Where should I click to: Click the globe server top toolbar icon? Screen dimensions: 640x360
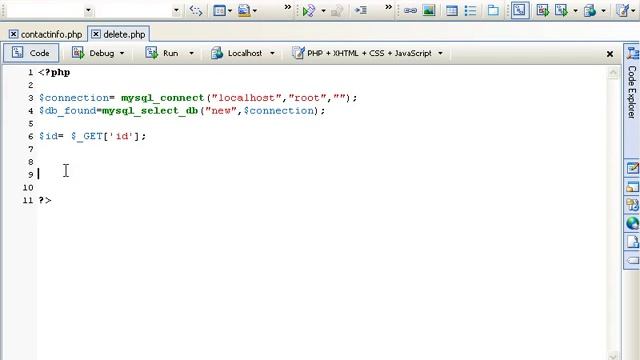click(590, 11)
